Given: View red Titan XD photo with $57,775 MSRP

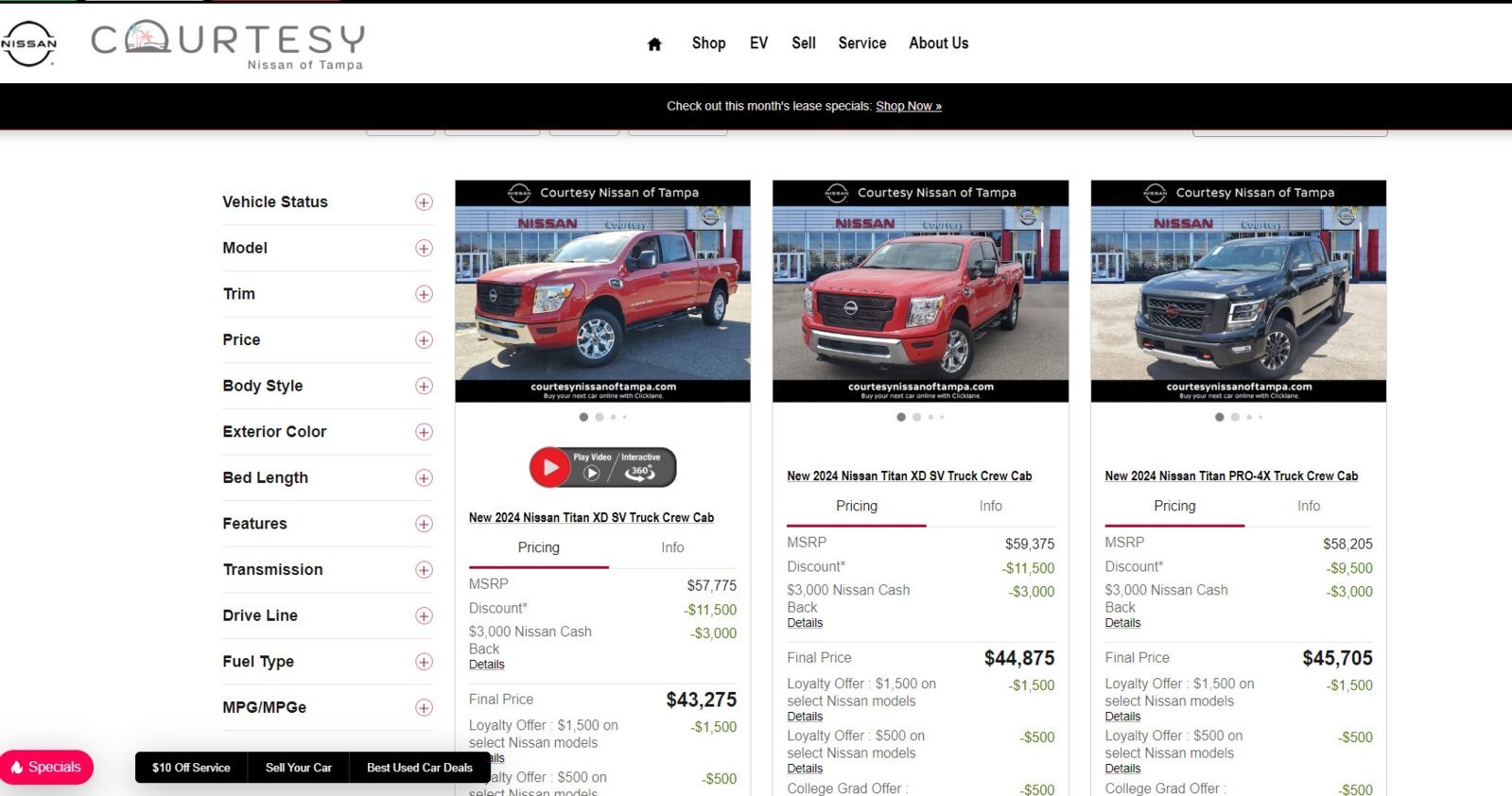Looking at the screenshot, I should click(x=602, y=291).
